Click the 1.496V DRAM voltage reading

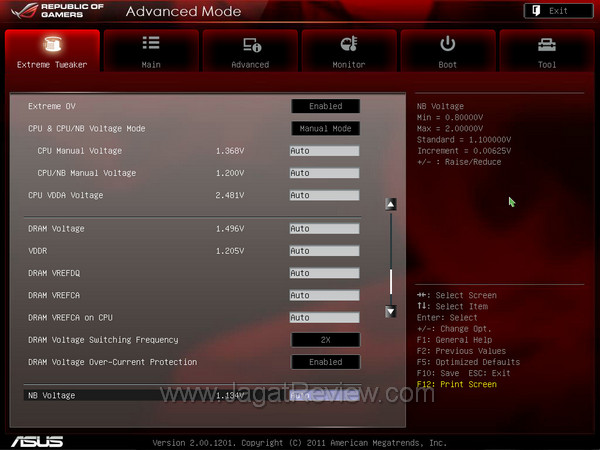[230, 228]
